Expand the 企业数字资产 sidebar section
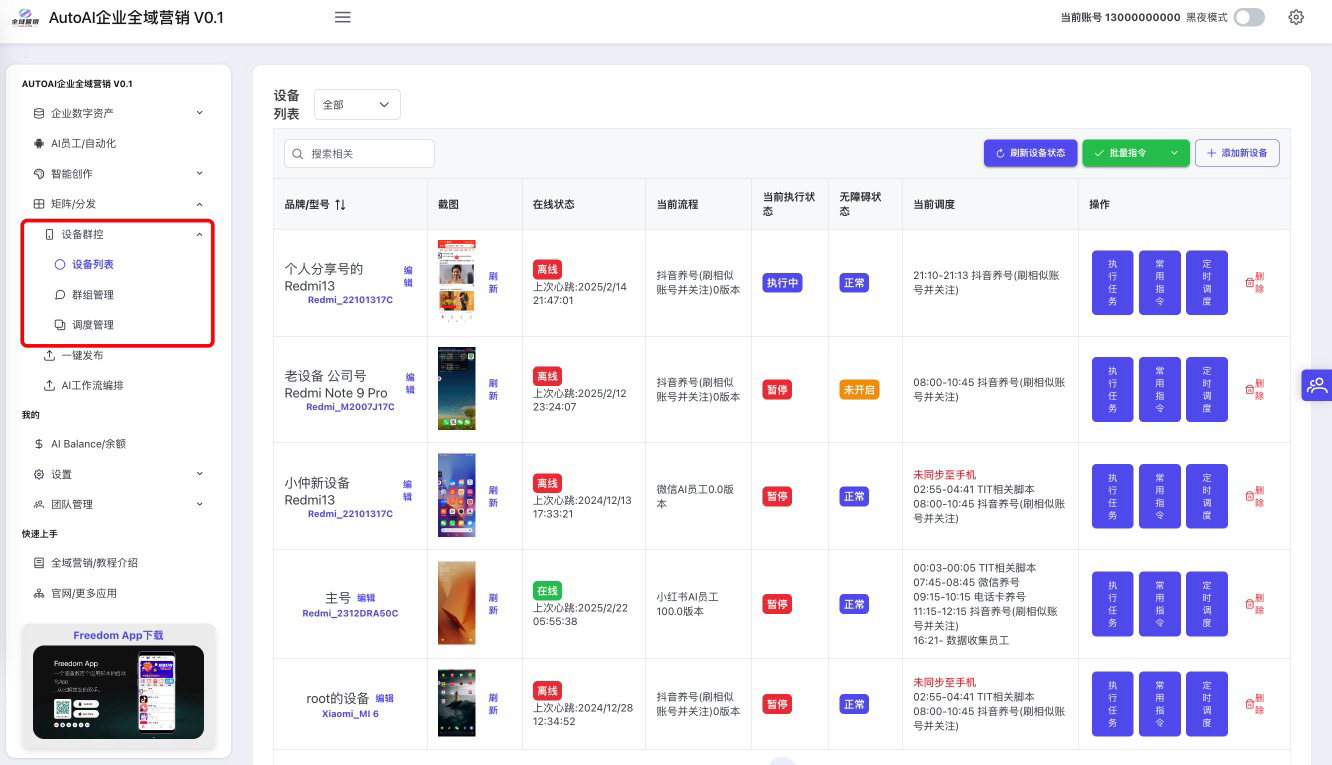Screen dimensions: 1332x765 click(119, 114)
